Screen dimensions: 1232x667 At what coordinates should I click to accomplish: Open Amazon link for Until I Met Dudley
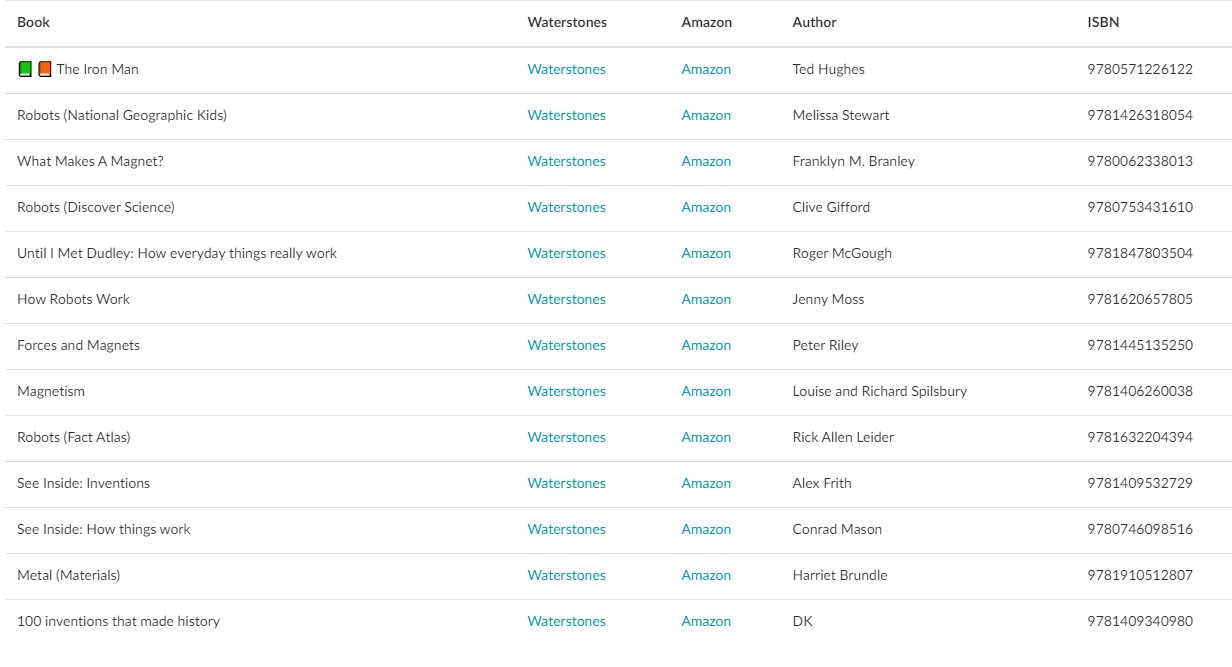click(706, 253)
